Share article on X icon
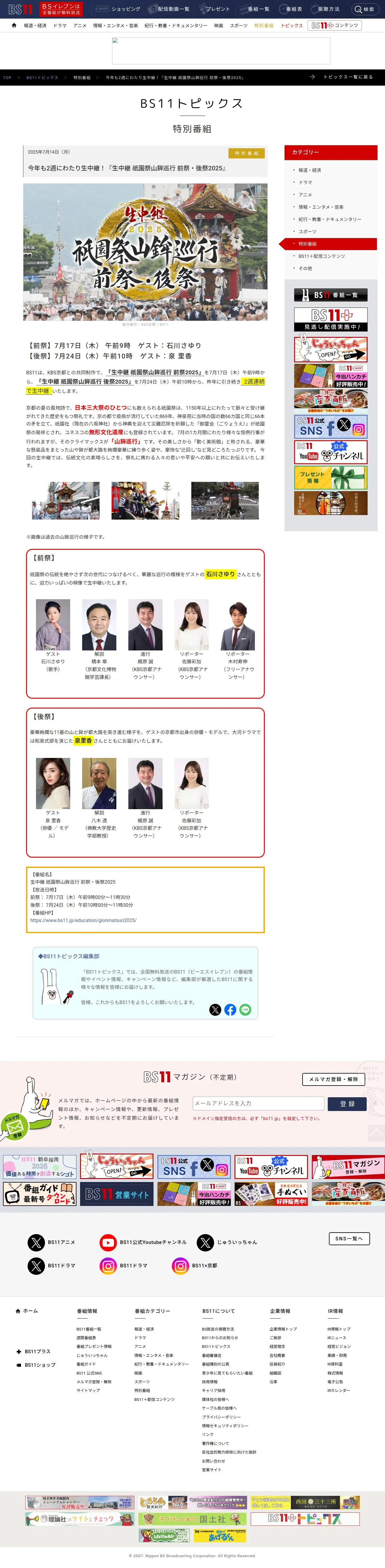The image size is (385, 1568). (215, 1010)
